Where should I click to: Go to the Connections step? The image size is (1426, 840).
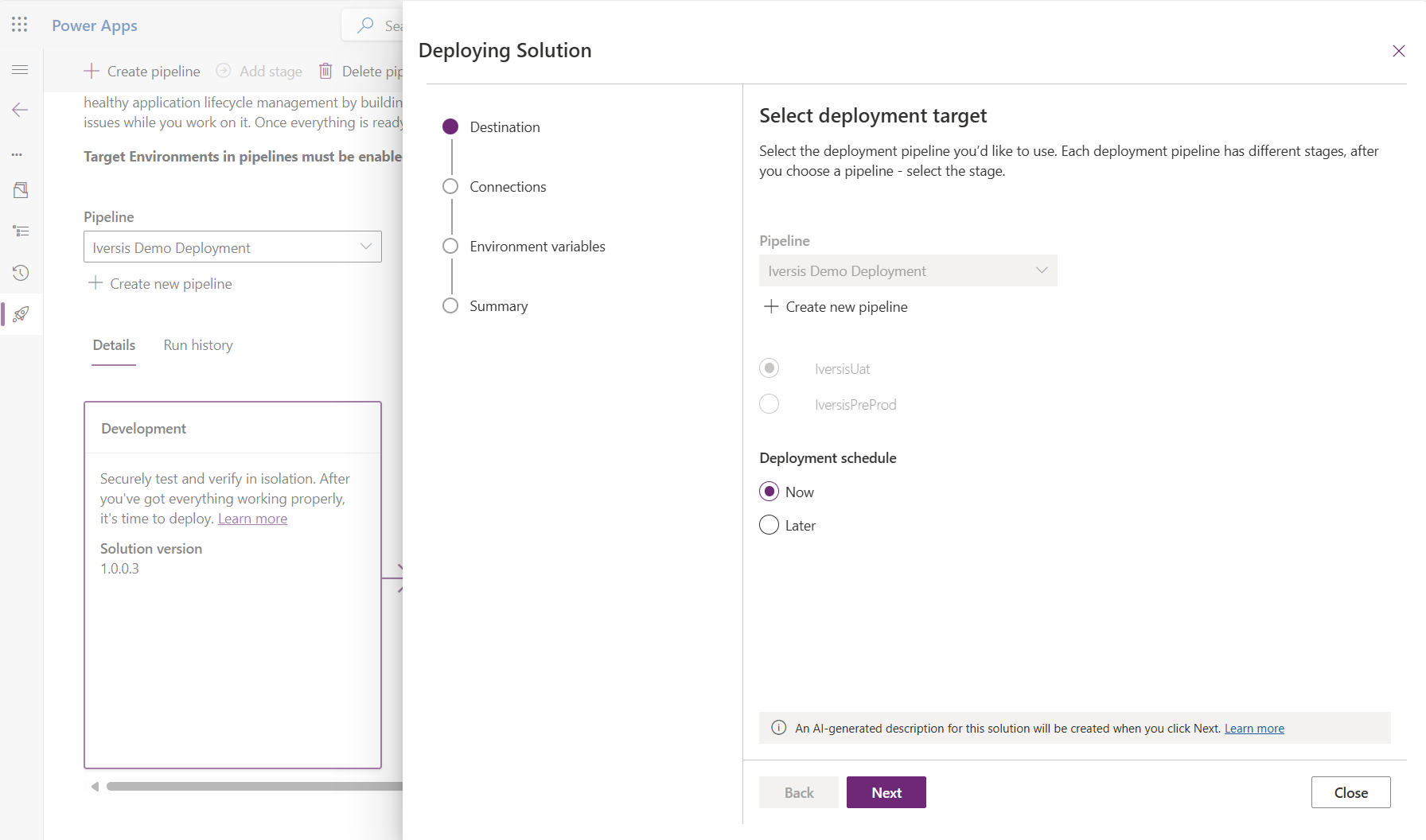click(x=508, y=187)
